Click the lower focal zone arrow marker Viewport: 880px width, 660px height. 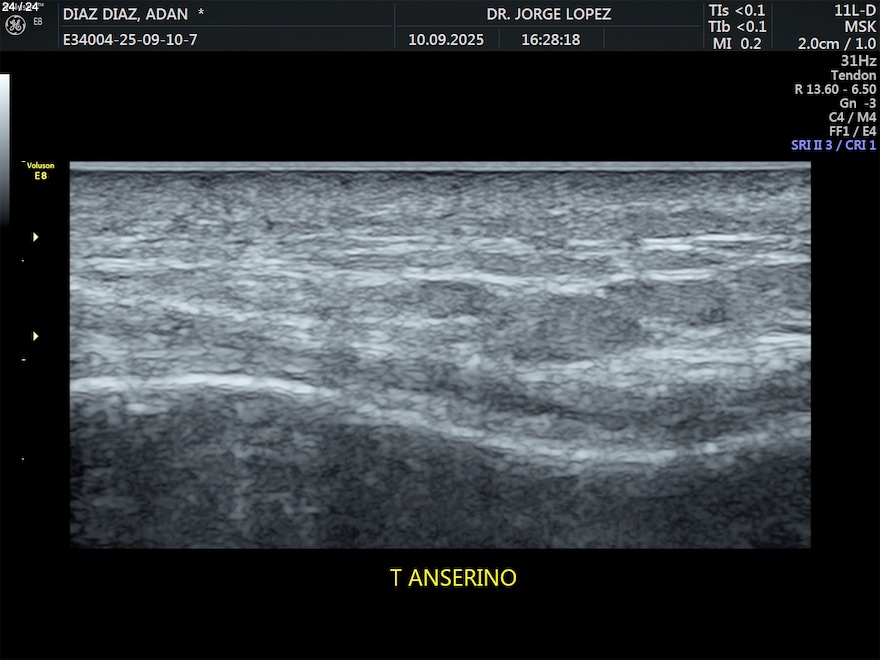click(37, 336)
